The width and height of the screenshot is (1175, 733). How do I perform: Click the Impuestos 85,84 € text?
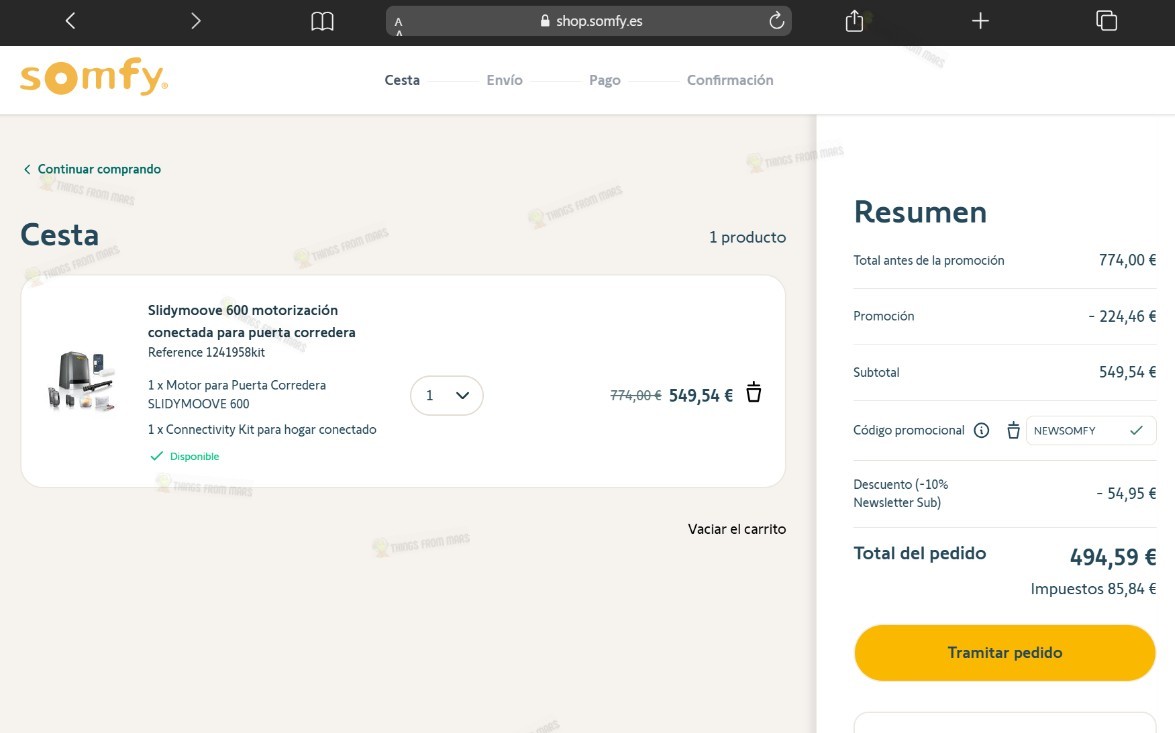point(1093,589)
